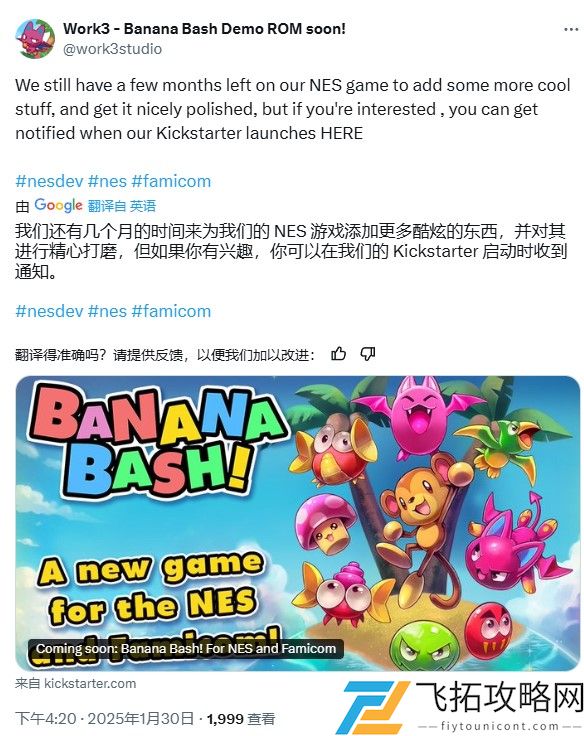
Task: Open the translated #nesdev hashtag
Action: [x=49, y=311]
